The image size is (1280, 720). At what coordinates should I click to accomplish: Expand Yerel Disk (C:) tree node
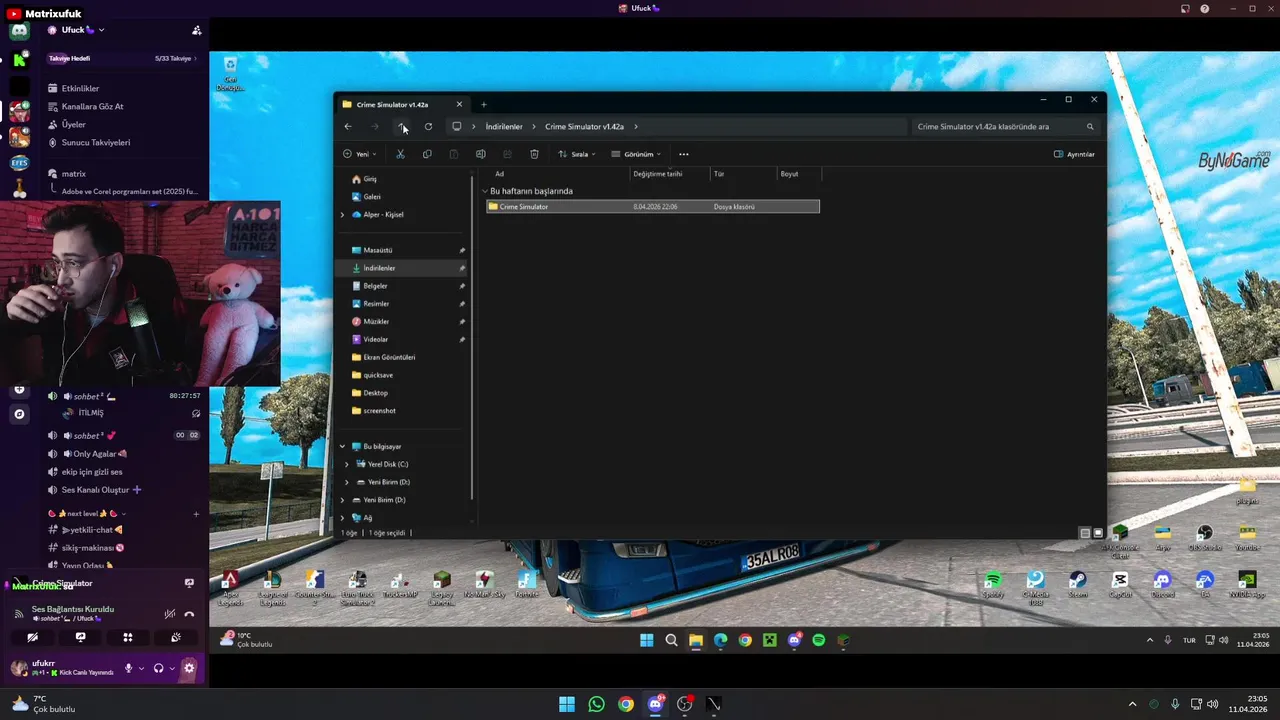pos(347,464)
